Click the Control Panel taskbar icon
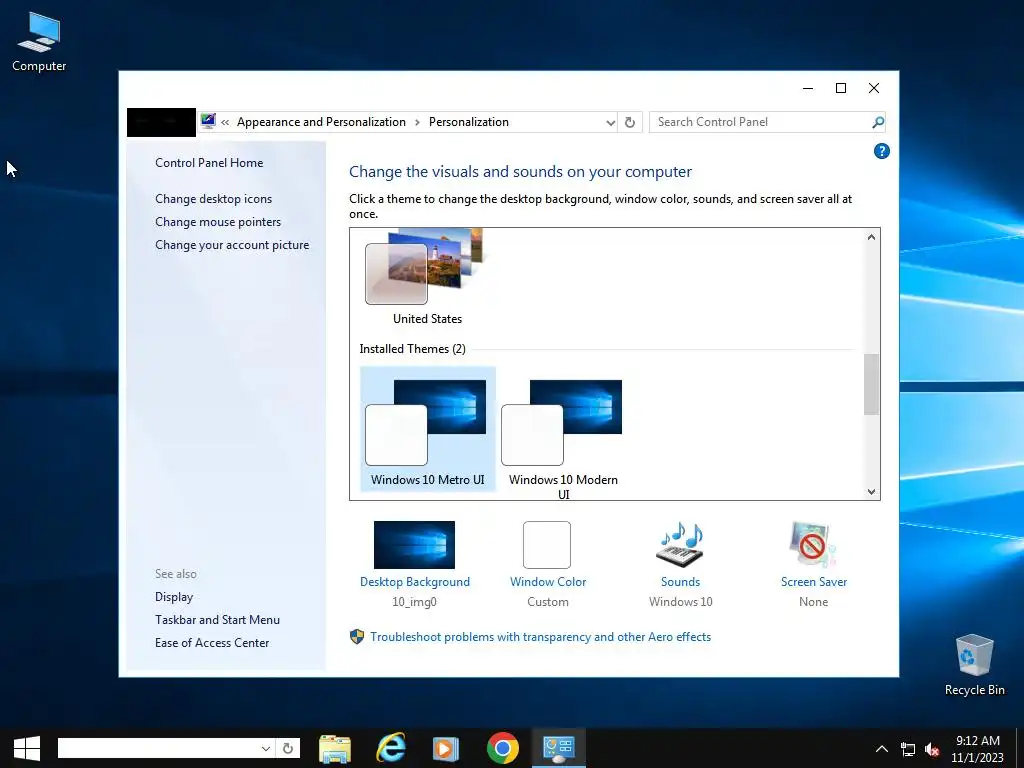The height and width of the screenshot is (768, 1024). point(558,748)
